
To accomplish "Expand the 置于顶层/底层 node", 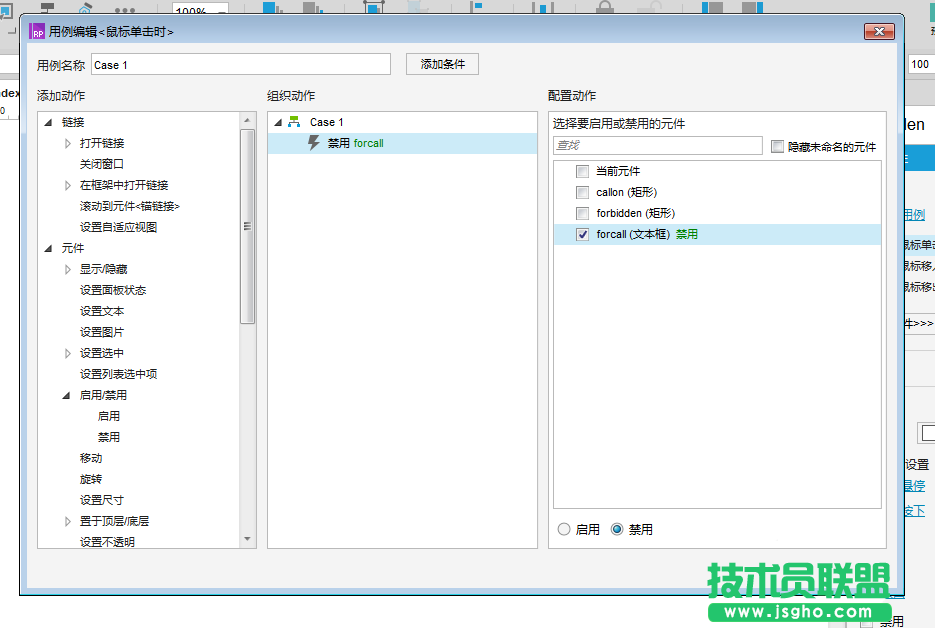I will [x=67, y=521].
